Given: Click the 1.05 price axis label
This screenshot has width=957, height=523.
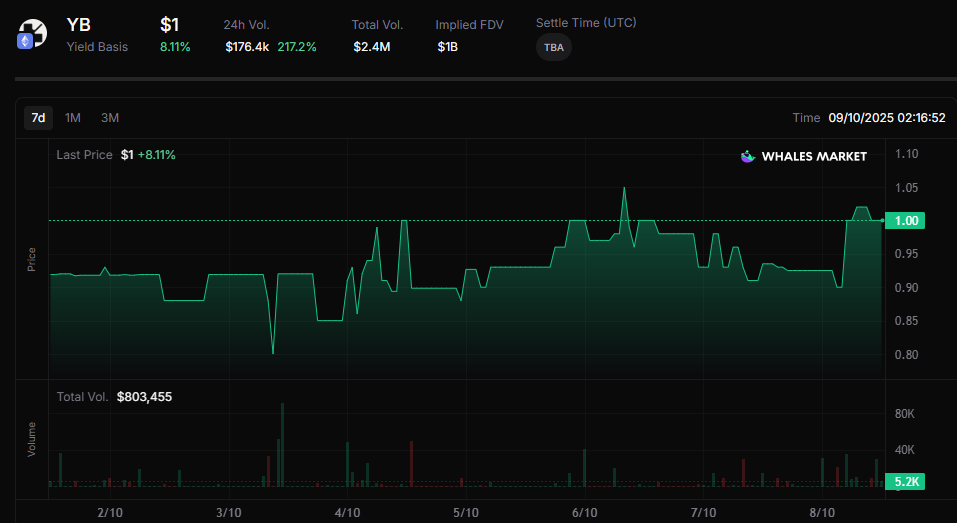Looking at the screenshot, I should tap(906, 188).
